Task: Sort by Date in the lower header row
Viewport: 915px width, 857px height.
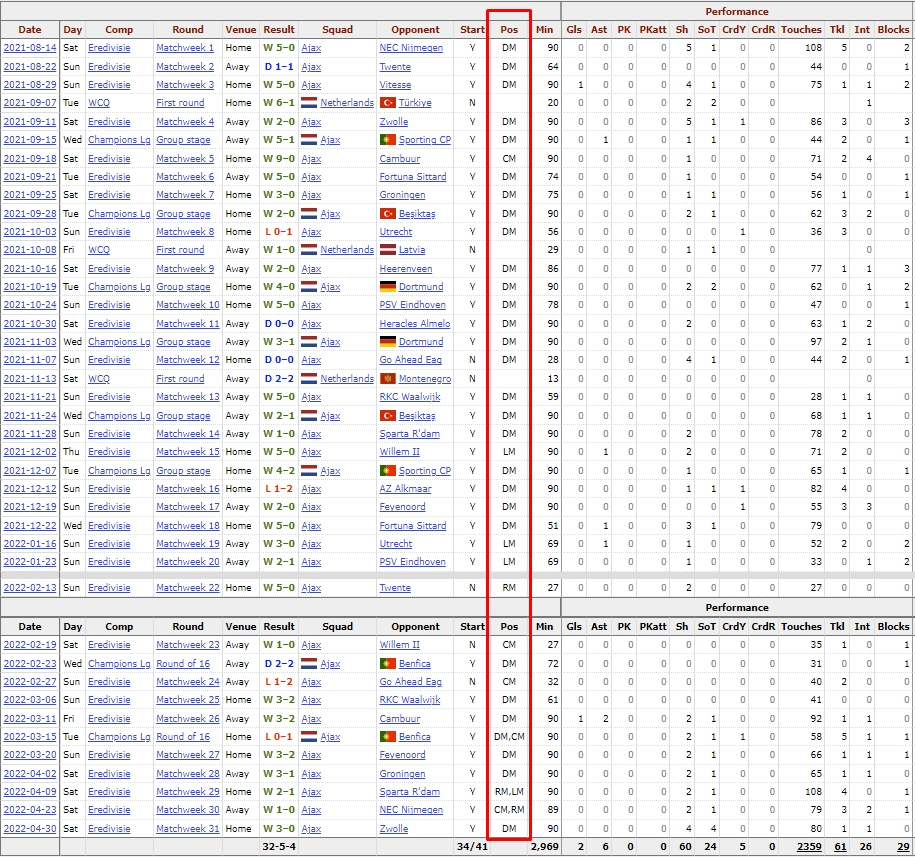Action: pos(30,627)
